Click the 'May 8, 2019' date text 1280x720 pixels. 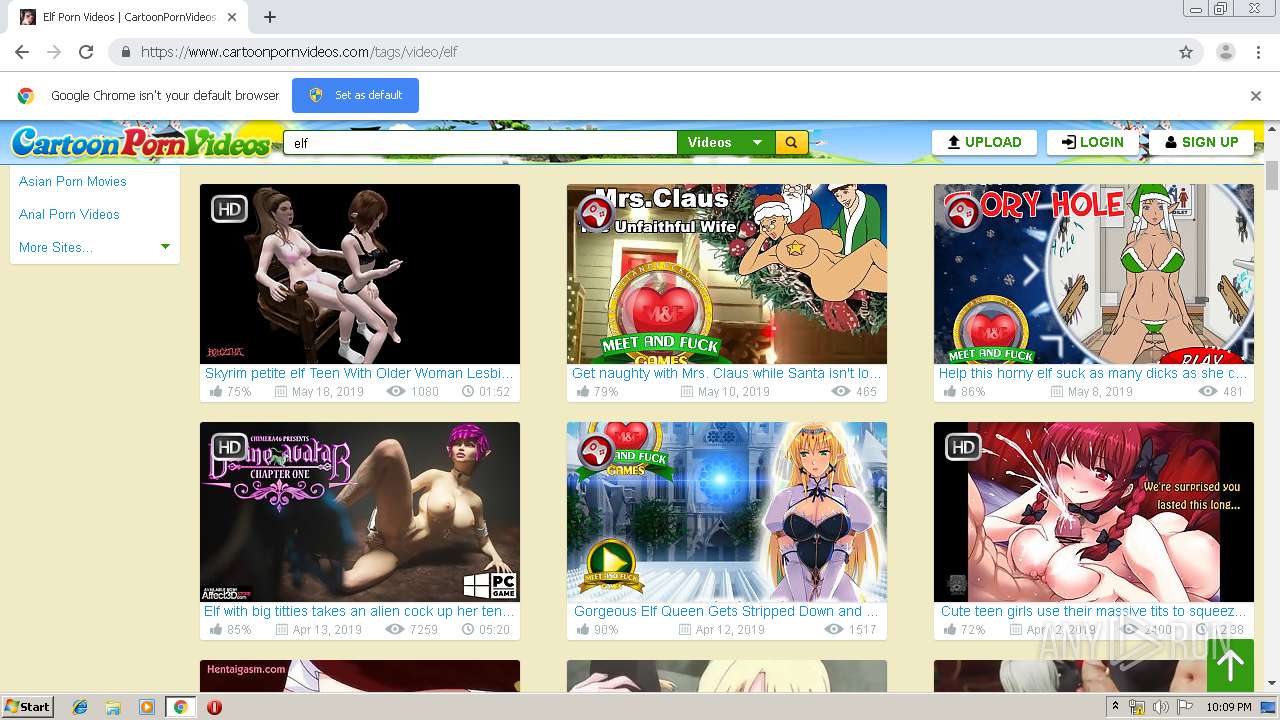tap(1100, 392)
